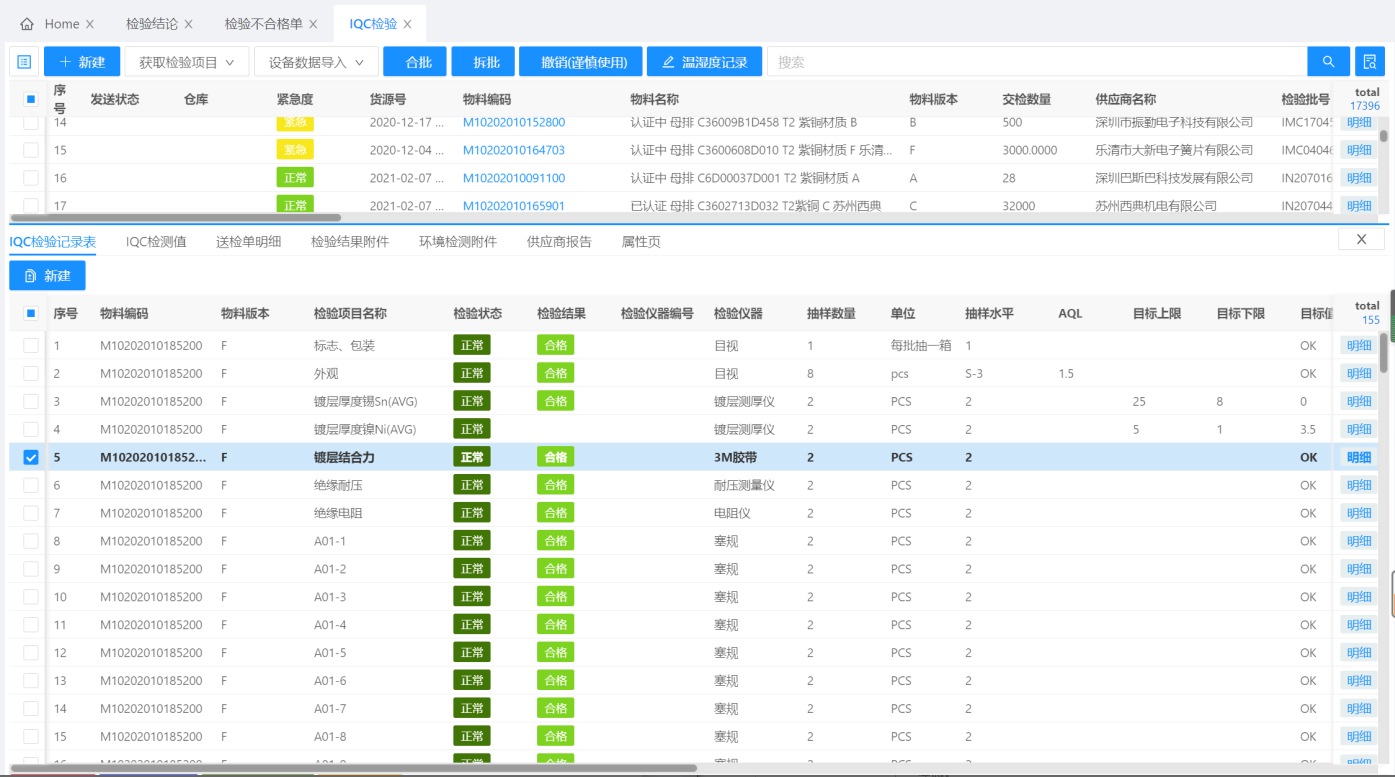Click the 检验项目名称 column header
This screenshot has width=1395, height=777.
coord(350,313)
